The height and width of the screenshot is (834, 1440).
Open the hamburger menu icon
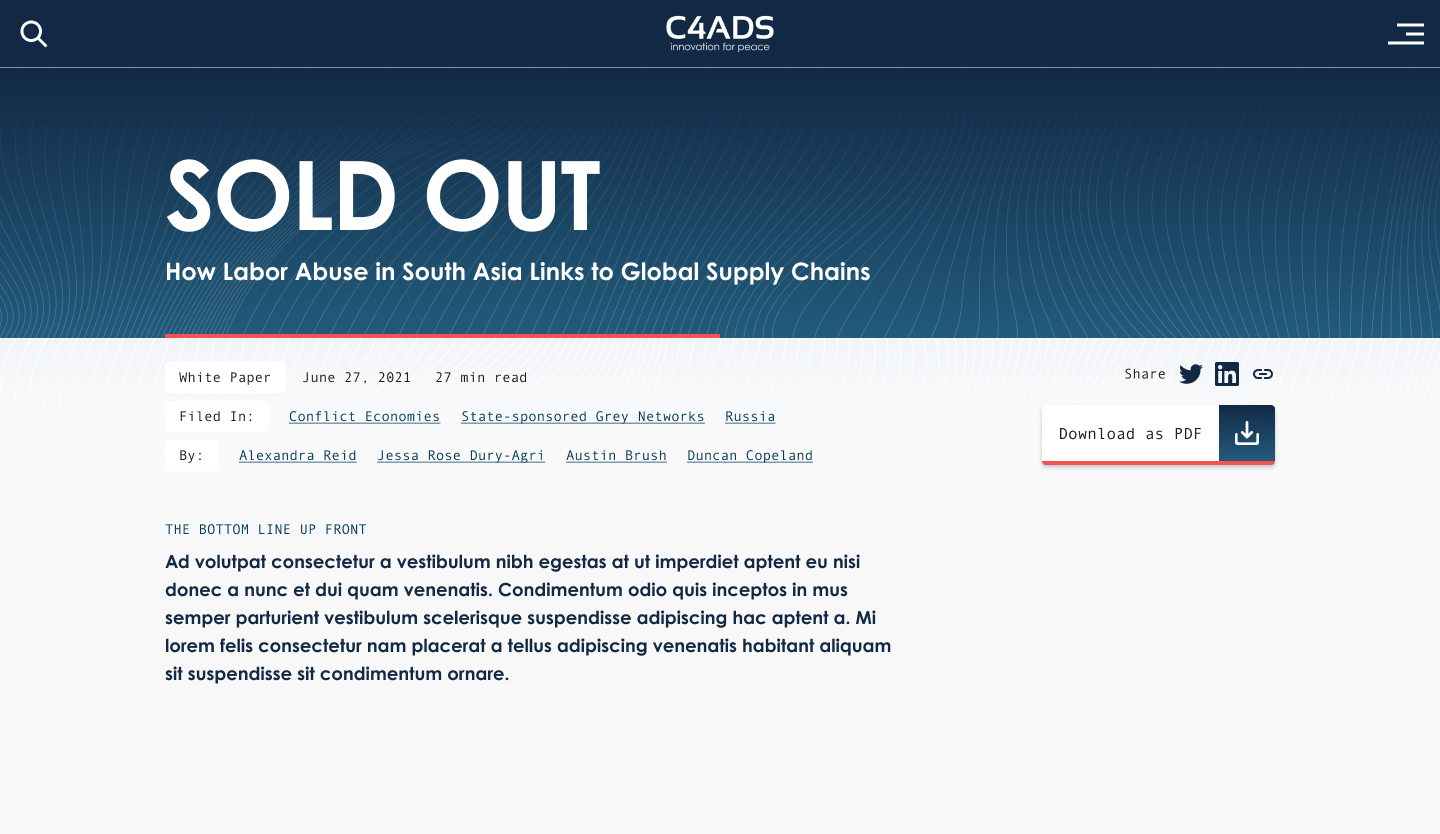click(x=1406, y=34)
